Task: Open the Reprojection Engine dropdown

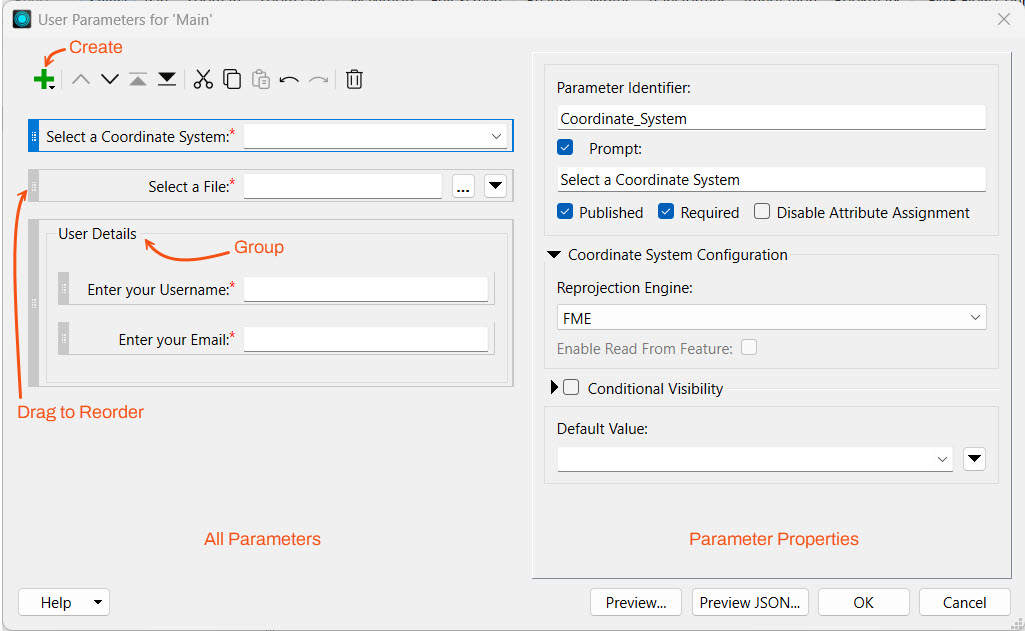Action: pyautogui.click(x=771, y=318)
